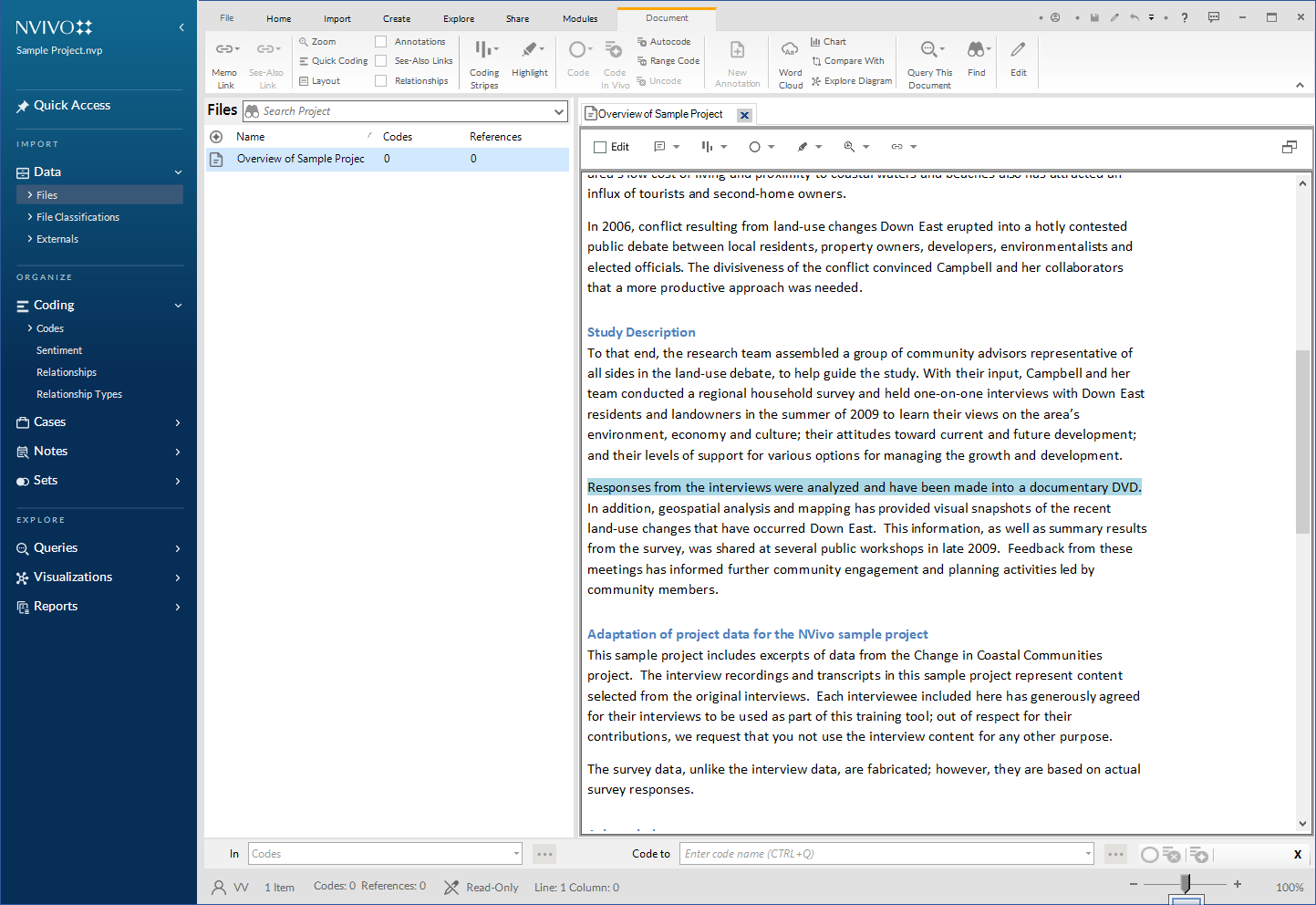Click Query This Document
This screenshot has width=1316, height=905.
pyautogui.click(x=929, y=64)
